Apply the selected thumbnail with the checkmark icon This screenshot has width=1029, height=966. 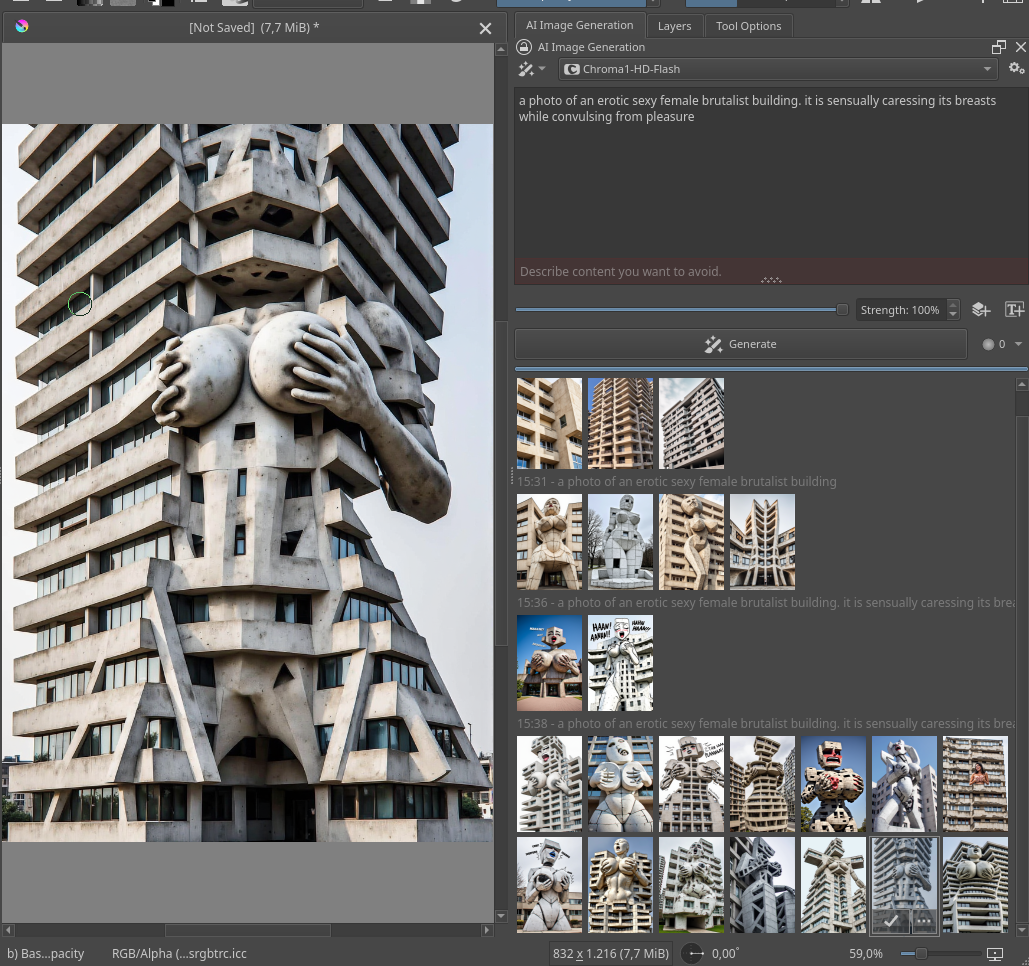point(890,920)
